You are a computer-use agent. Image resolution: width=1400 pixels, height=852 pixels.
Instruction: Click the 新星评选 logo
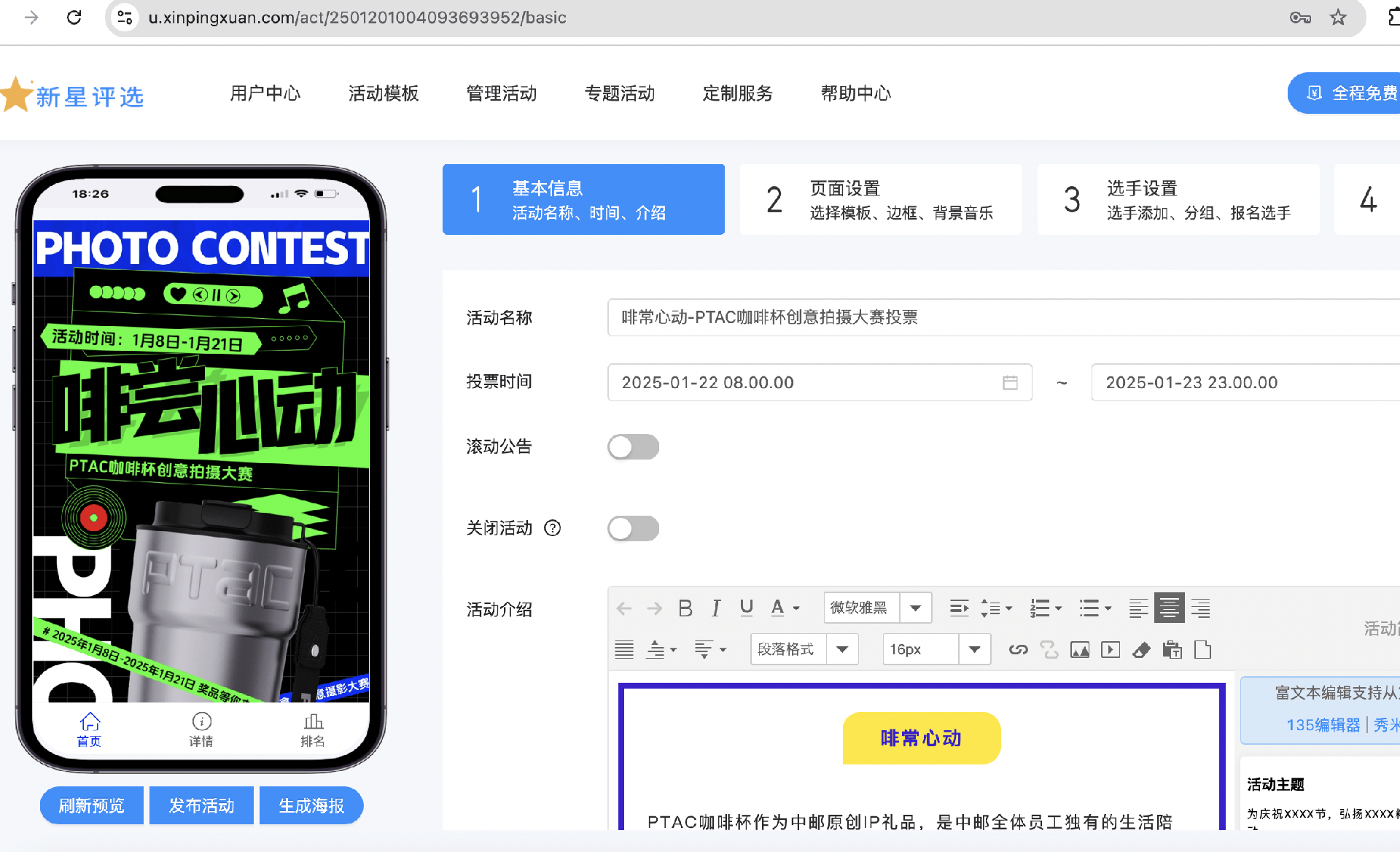point(73,95)
